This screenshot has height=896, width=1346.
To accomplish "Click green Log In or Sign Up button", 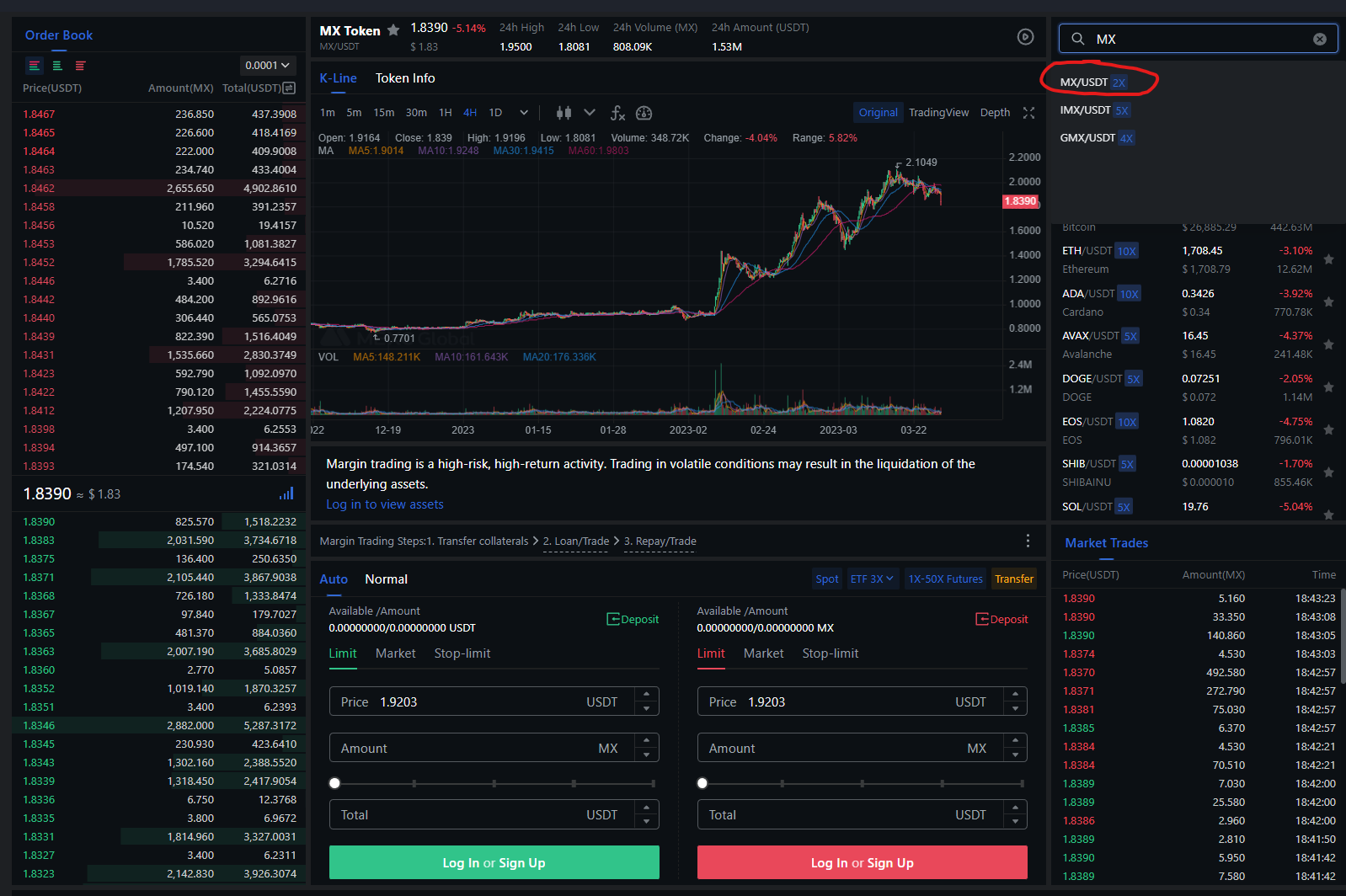I will point(494,862).
